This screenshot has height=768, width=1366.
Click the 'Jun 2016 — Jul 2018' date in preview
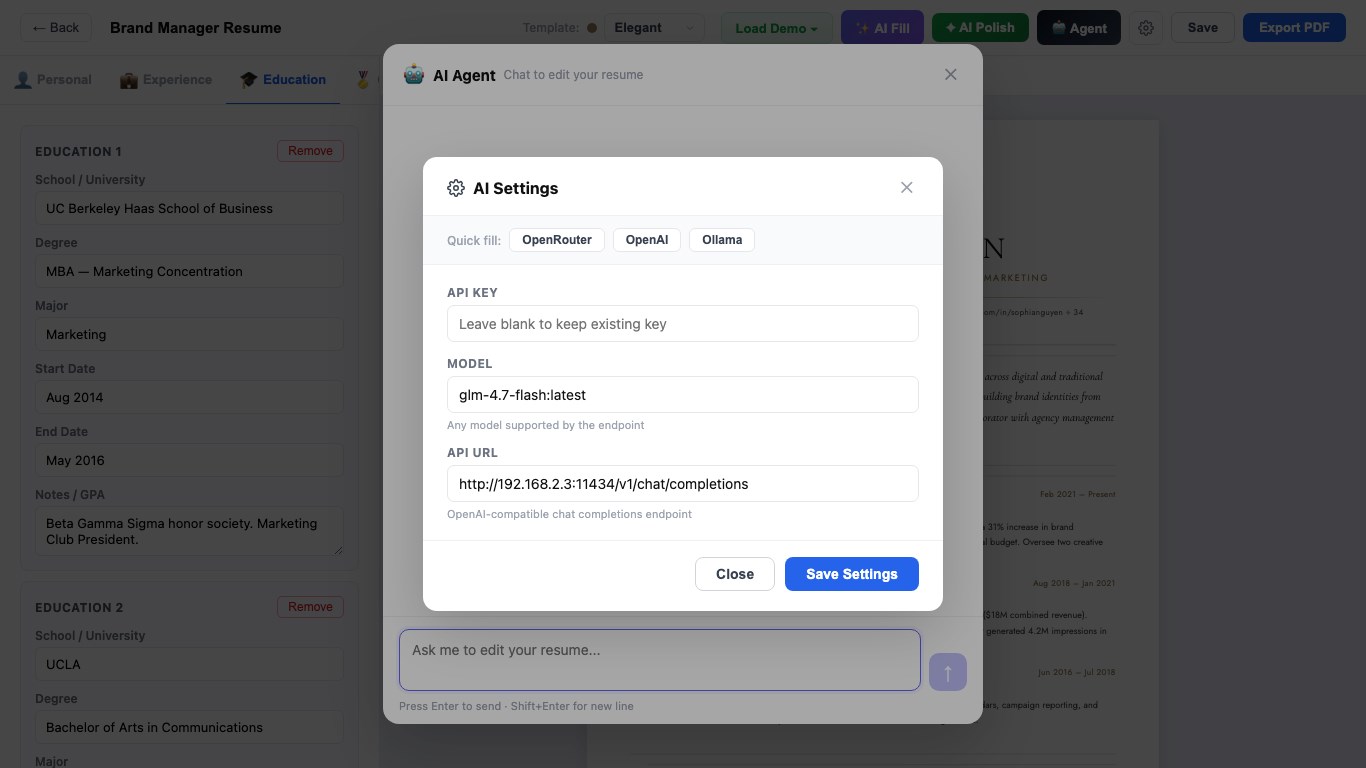point(1076,672)
